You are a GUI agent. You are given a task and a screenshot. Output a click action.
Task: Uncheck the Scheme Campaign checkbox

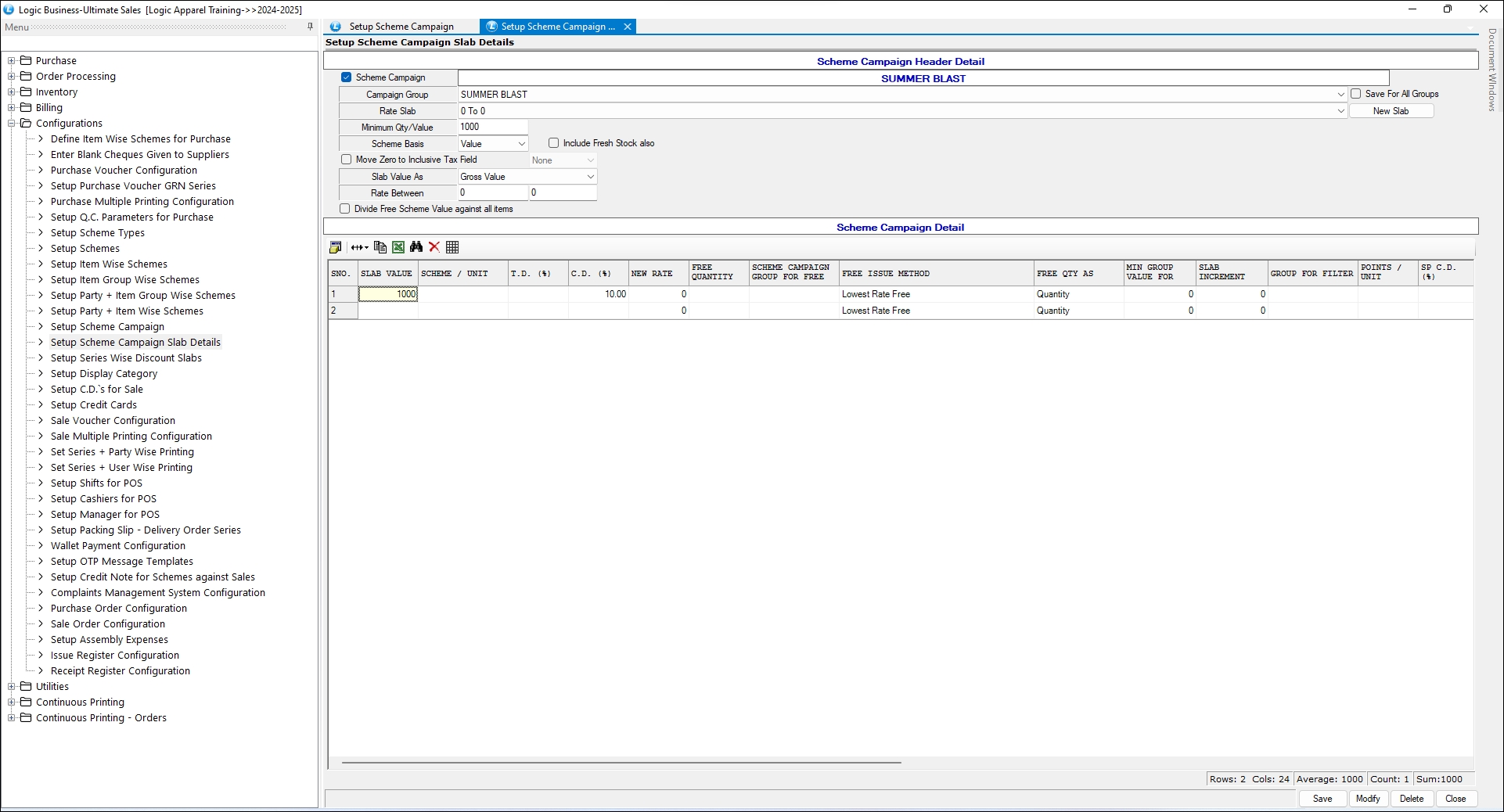point(347,77)
